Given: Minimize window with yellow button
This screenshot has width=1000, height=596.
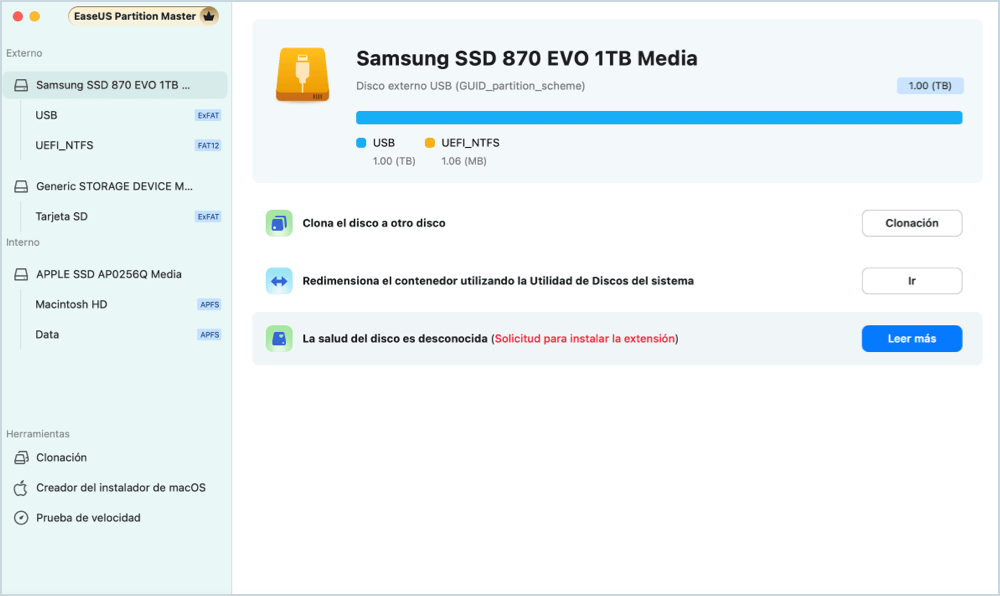Looking at the screenshot, I should coord(34,17).
